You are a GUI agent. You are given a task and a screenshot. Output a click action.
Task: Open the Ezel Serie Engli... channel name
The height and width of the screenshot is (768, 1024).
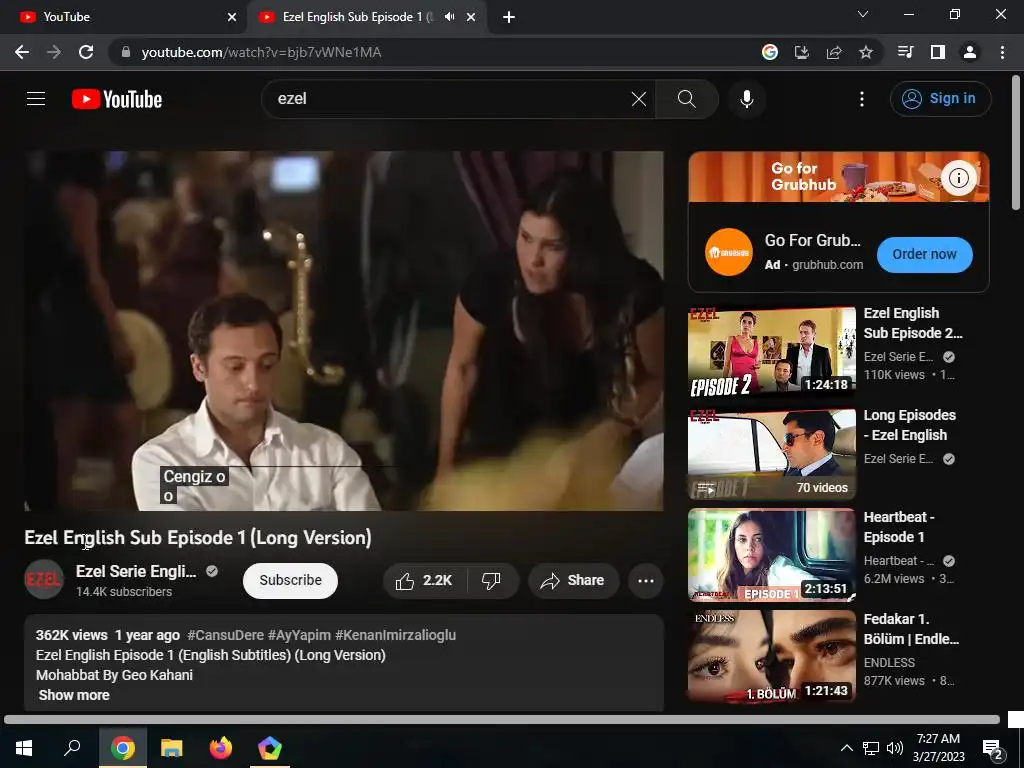tap(136, 571)
